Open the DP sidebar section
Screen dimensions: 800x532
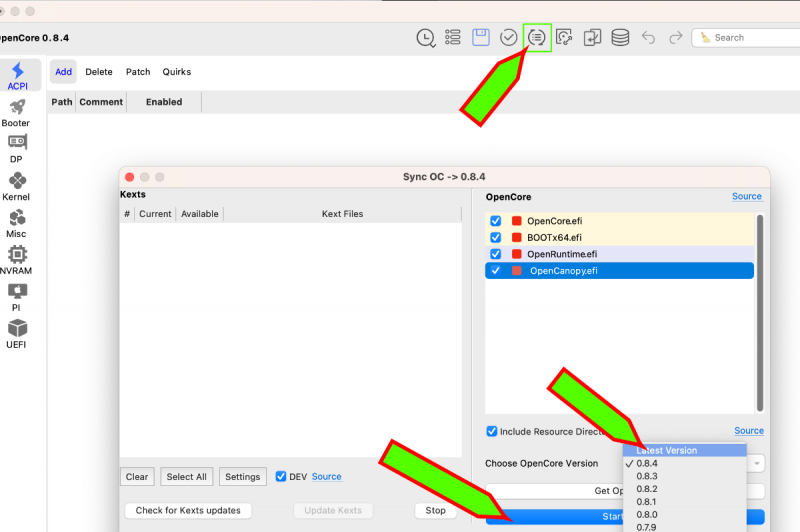click(x=16, y=149)
